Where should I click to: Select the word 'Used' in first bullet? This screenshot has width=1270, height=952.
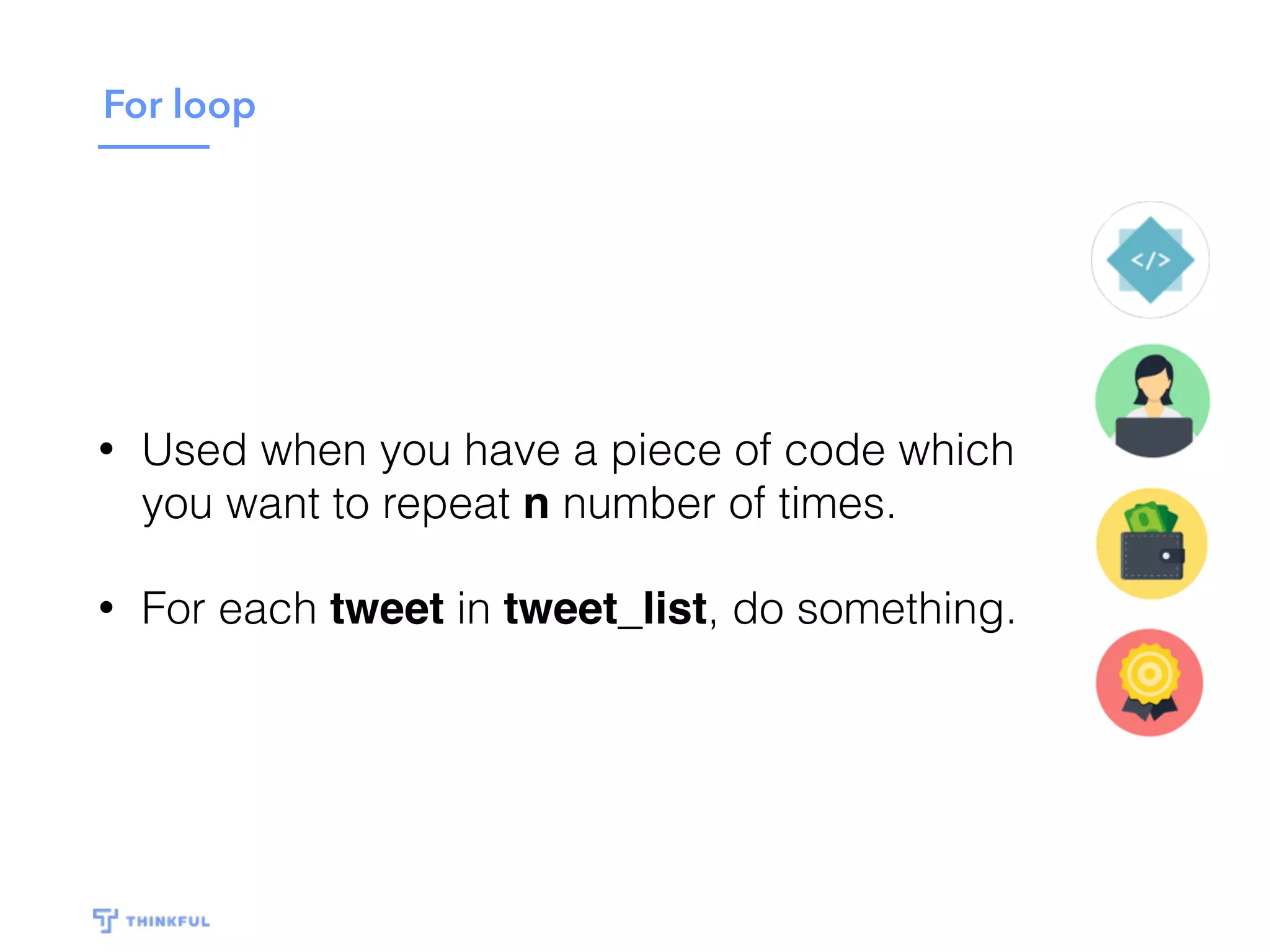tap(194, 449)
